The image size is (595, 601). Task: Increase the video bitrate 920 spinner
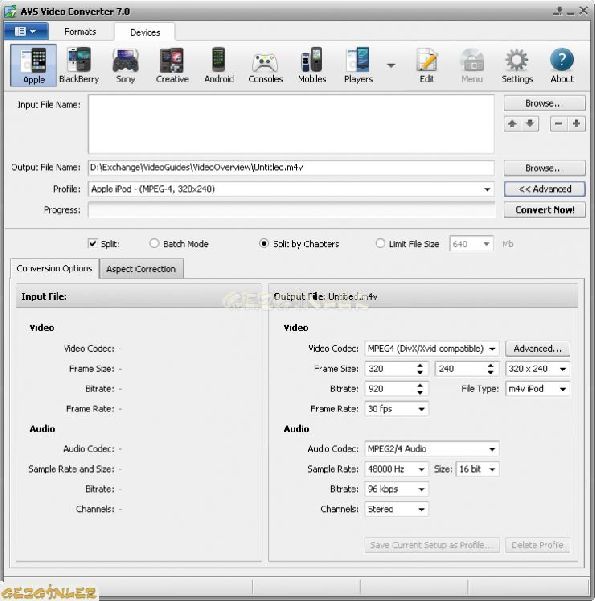click(420, 386)
